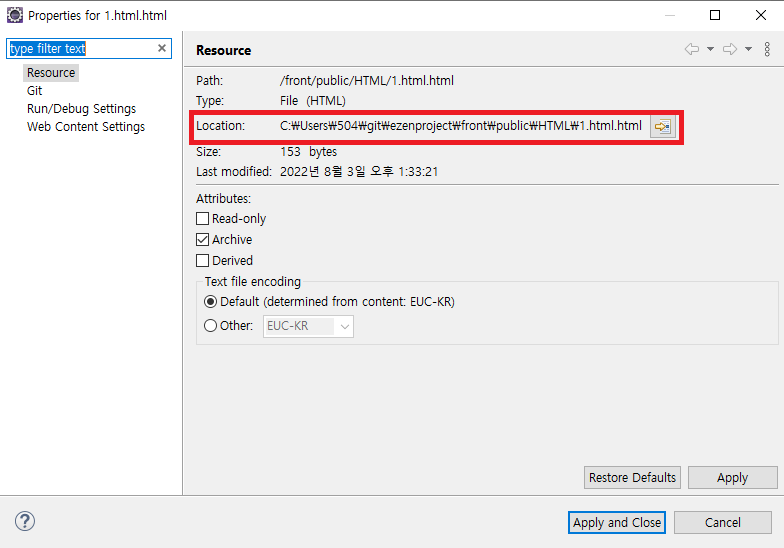Click the 153 bytes size value
The width and height of the screenshot is (784, 548).
308,152
